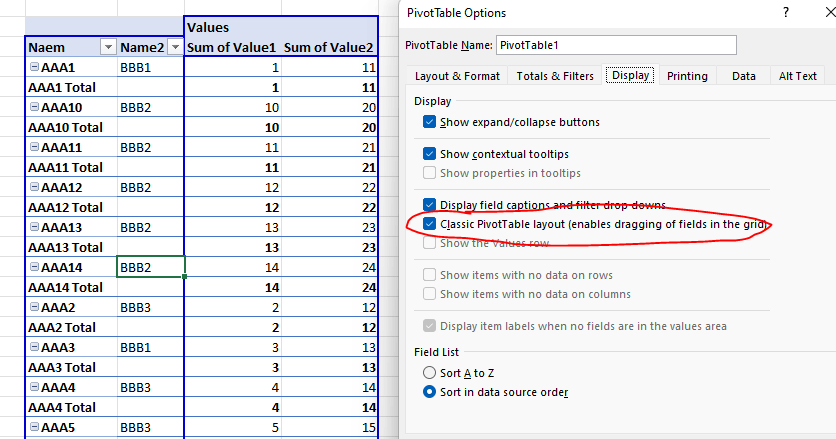Switch to the Printing tab

click(x=687, y=76)
